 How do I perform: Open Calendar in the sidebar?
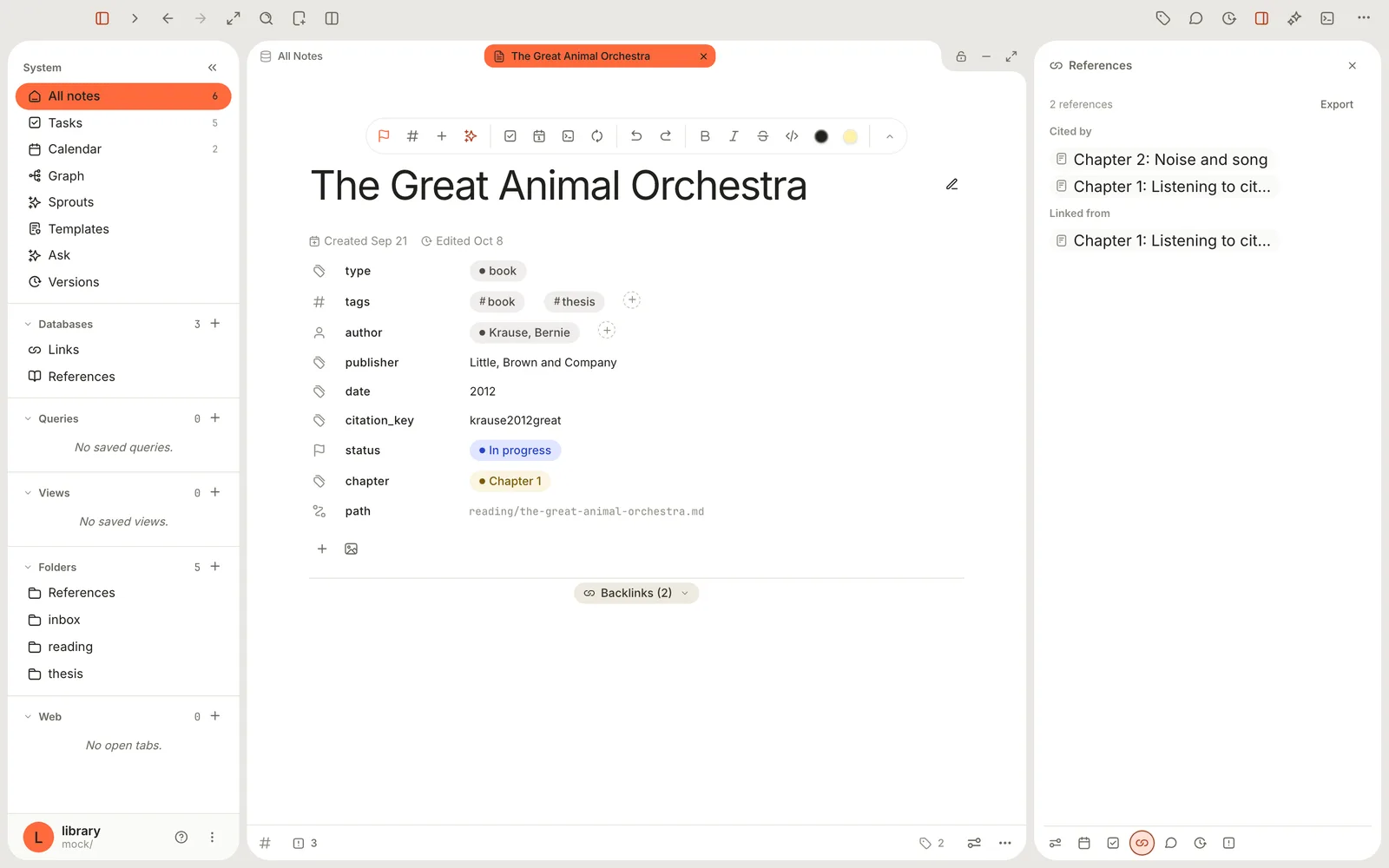click(x=123, y=149)
